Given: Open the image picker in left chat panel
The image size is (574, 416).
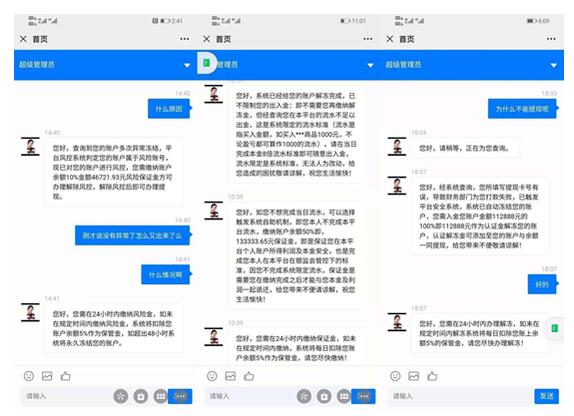Looking at the screenshot, I should tap(47, 376).
